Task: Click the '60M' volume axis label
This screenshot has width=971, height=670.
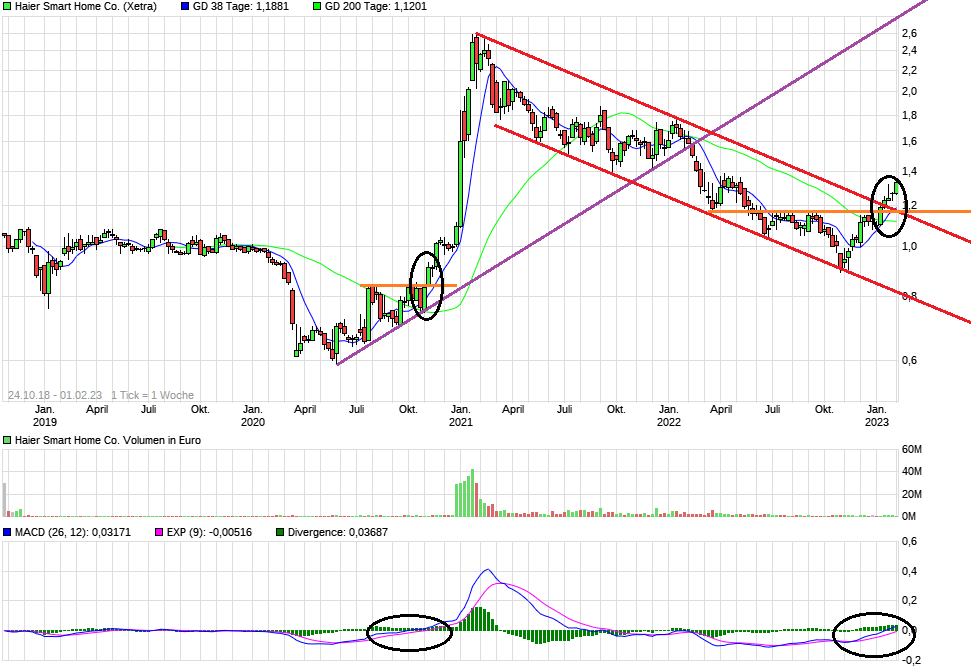Action: coord(912,450)
